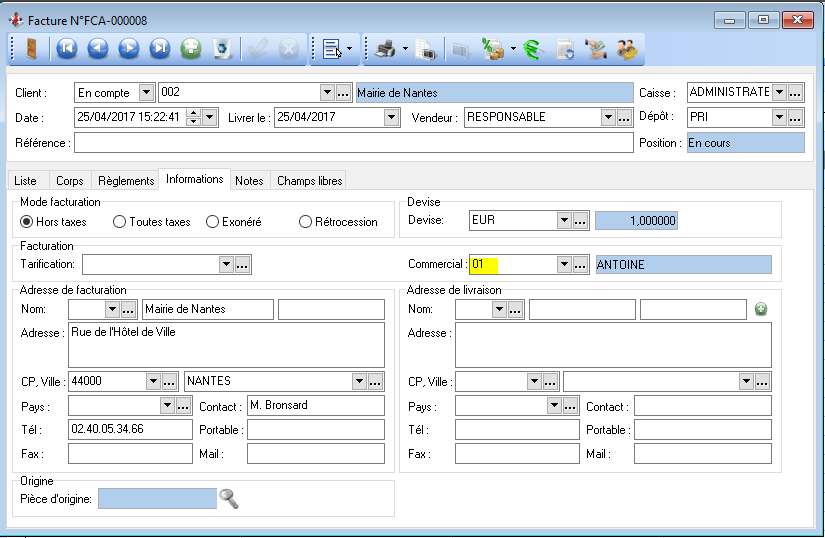Click the ellipsis button beside Commercial field
This screenshot has height=538, width=825.
click(581, 265)
